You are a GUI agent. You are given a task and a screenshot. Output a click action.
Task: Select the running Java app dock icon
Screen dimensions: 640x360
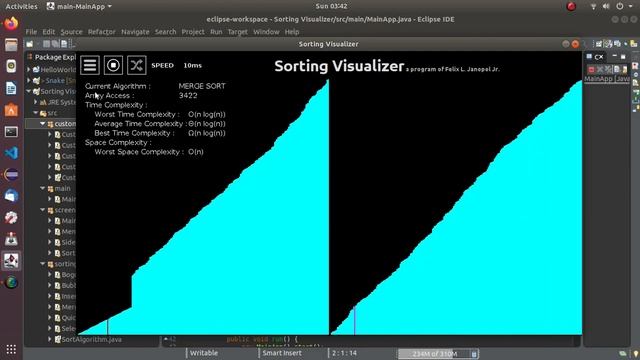11,260
